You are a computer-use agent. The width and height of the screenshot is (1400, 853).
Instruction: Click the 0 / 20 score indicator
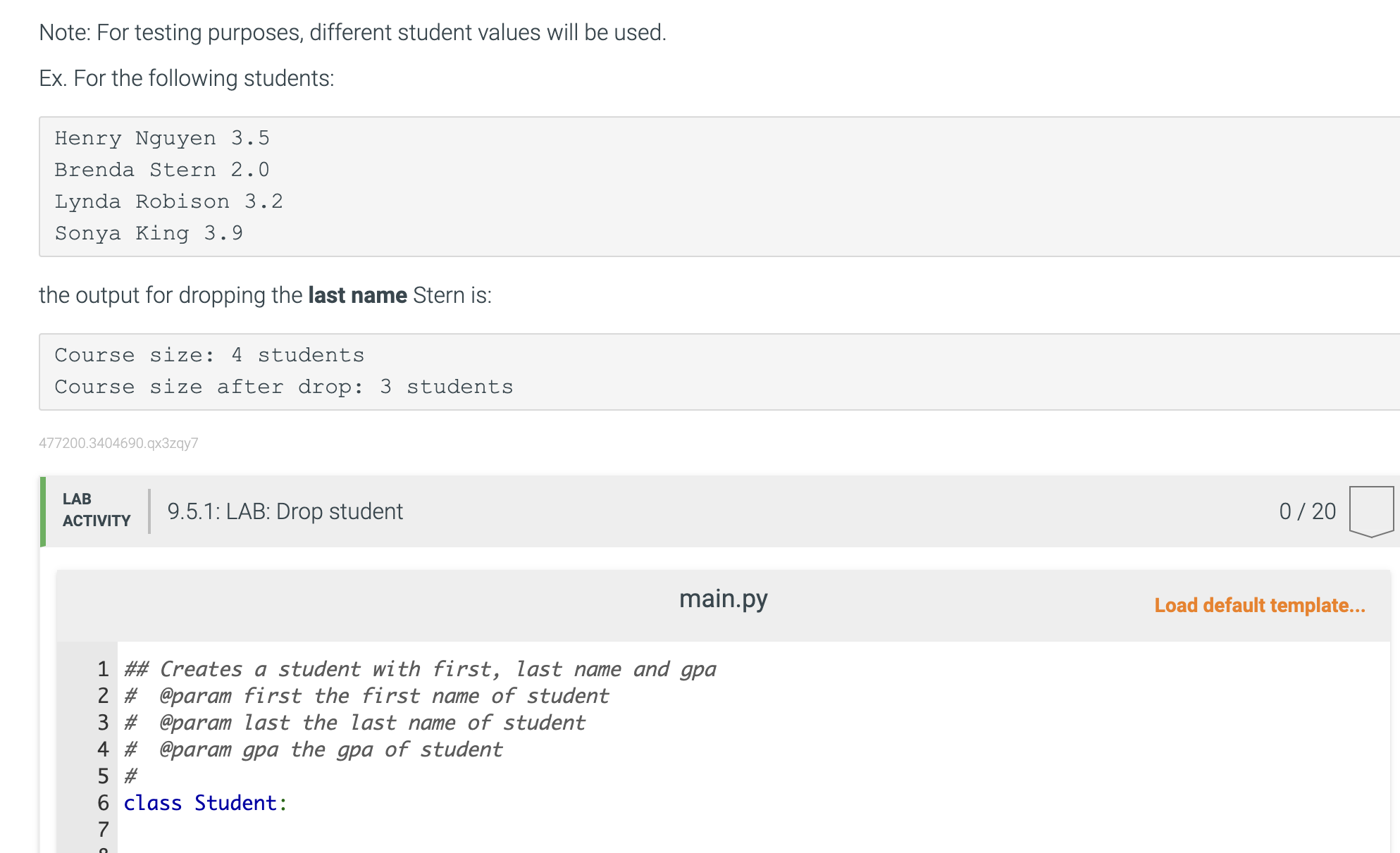point(1308,511)
